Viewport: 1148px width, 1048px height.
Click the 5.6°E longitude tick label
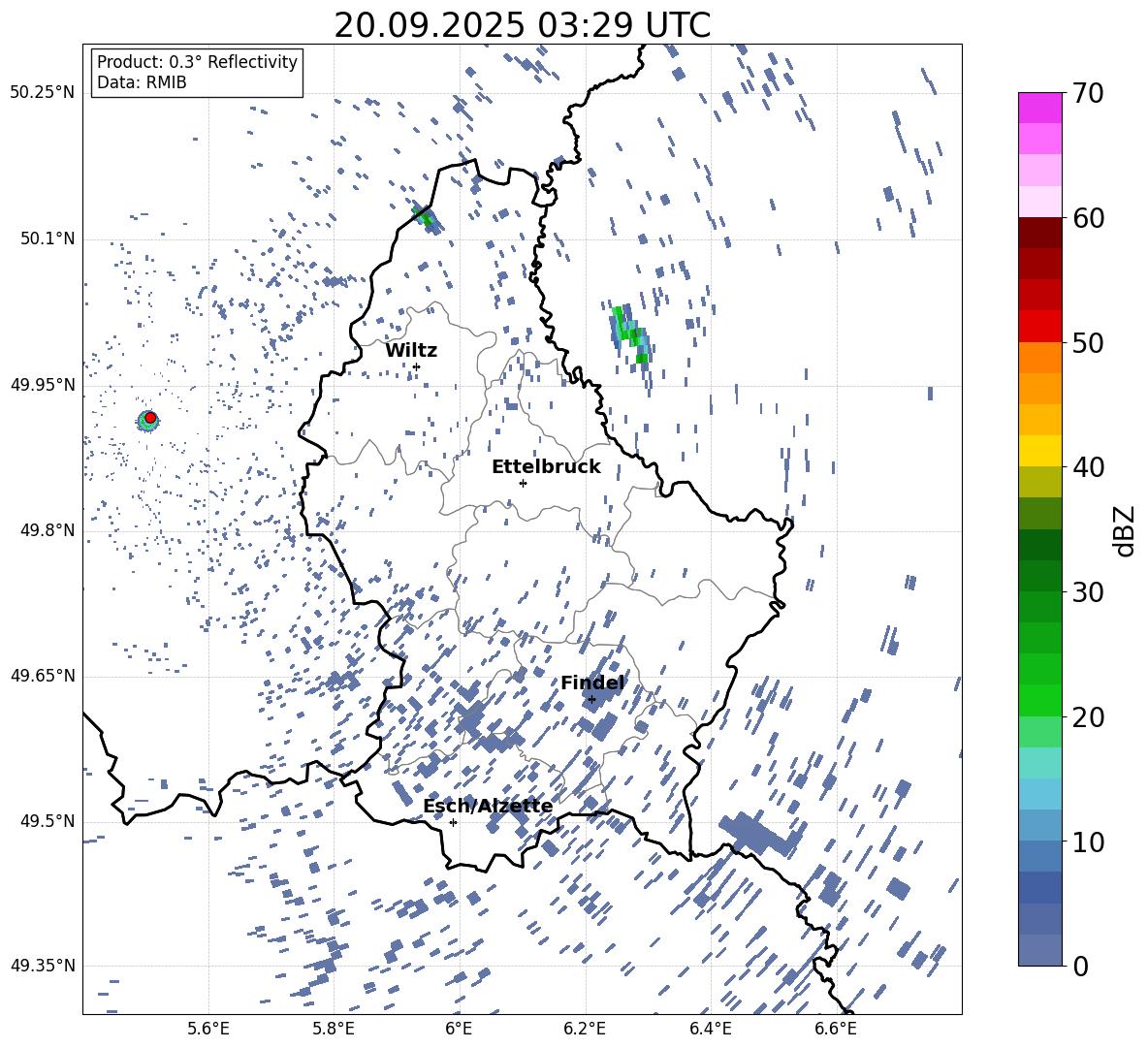click(x=208, y=1029)
